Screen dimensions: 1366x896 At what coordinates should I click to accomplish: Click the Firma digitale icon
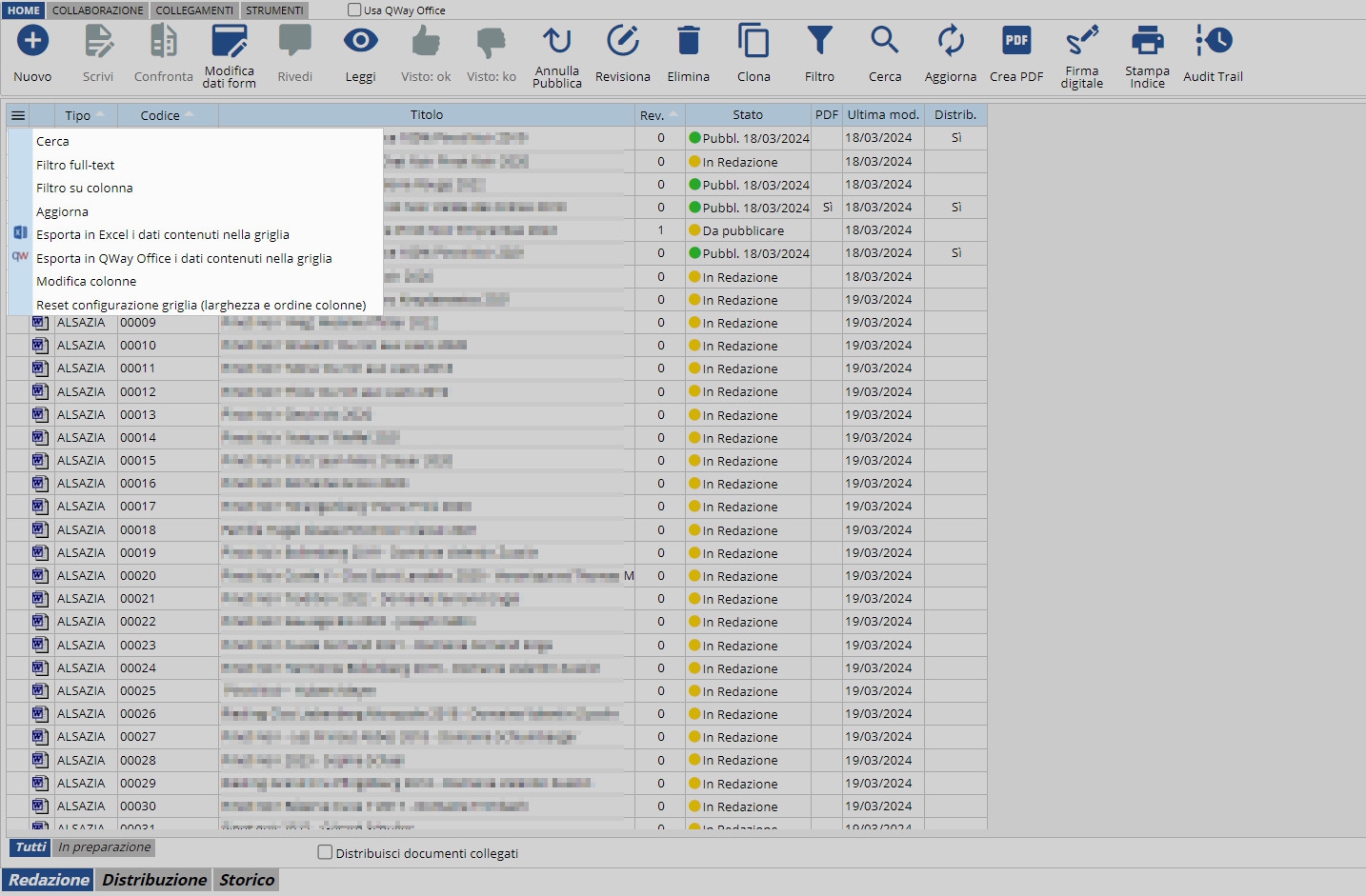click(x=1082, y=42)
